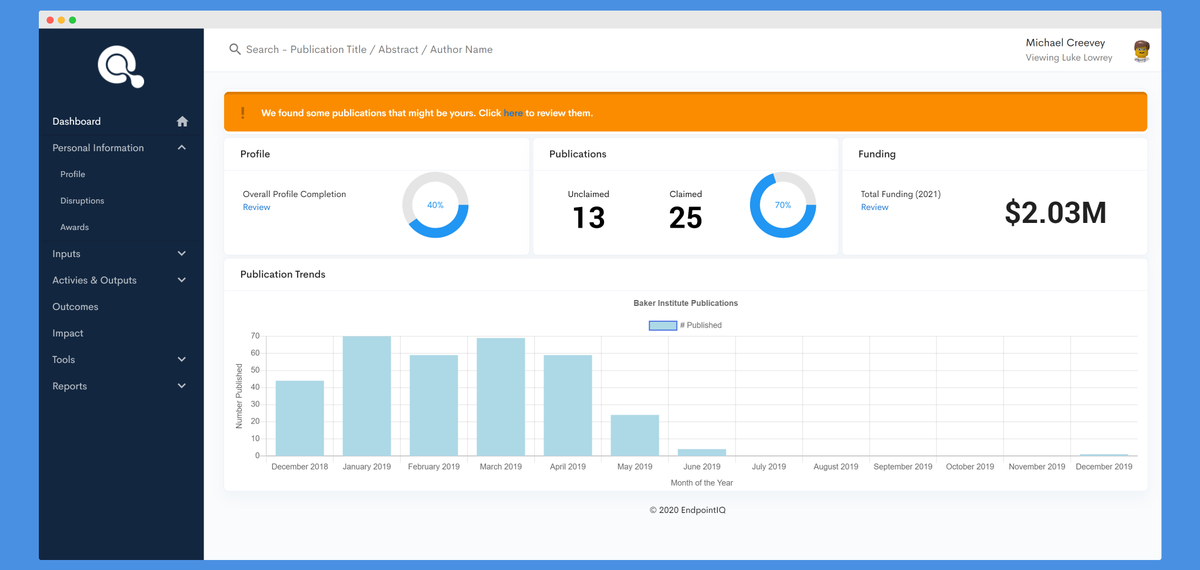The height and width of the screenshot is (570, 1200).
Task: Click the publication search field
Action: pos(369,49)
